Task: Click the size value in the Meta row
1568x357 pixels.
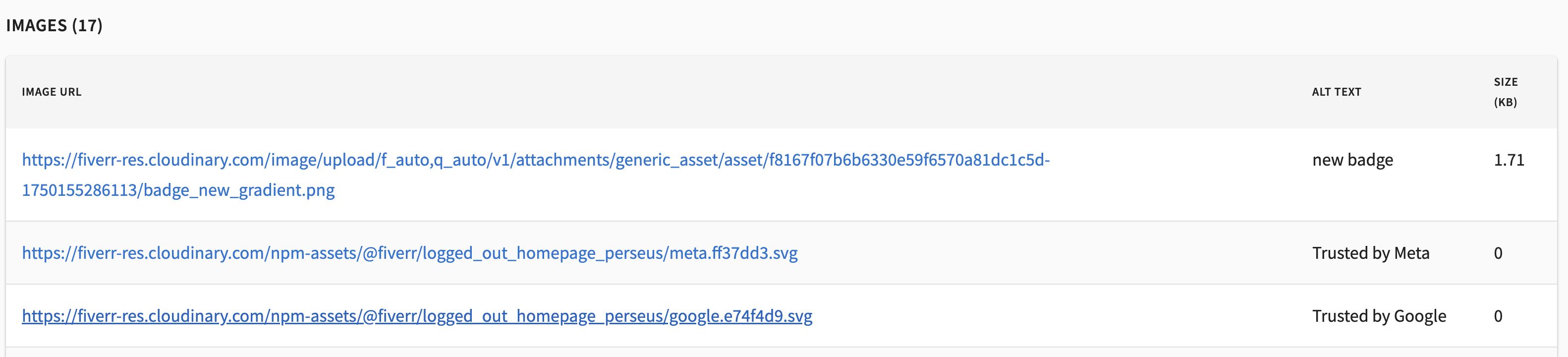Action: pyautogui.click(x=1498, y=253)
